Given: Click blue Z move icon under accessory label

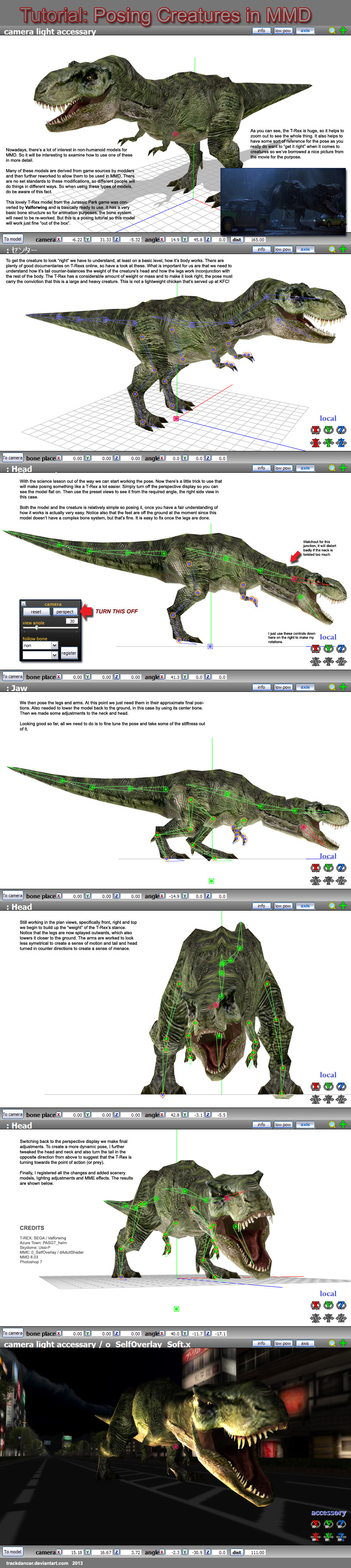Looking at the screenshot, I should 341,1537.
